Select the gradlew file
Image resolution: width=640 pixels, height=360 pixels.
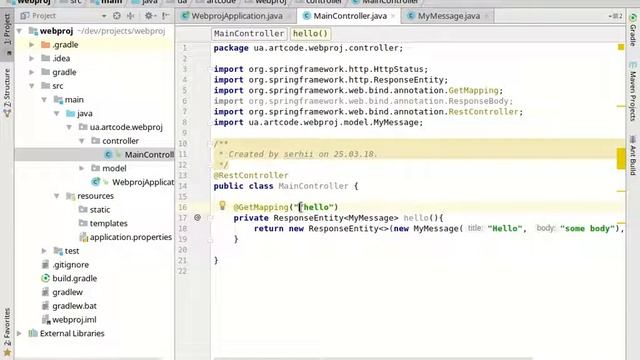67,292
